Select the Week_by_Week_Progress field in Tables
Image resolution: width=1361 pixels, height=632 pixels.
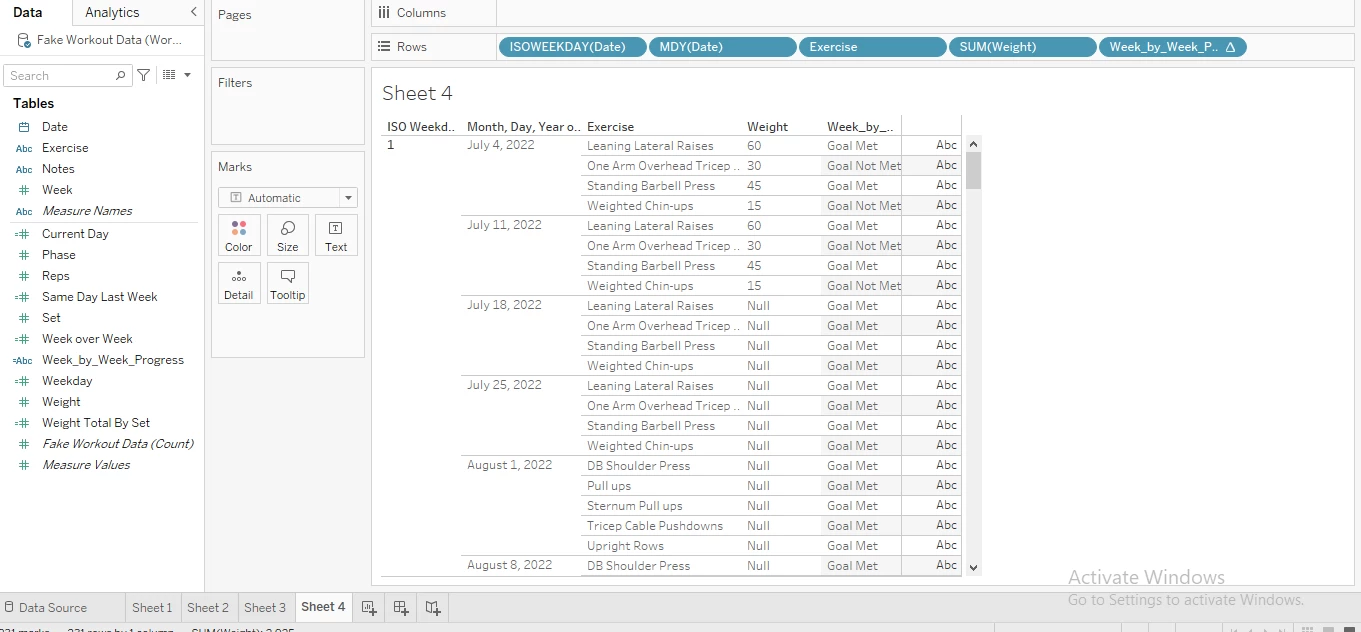pyautogui.click(x=112, y=360)
